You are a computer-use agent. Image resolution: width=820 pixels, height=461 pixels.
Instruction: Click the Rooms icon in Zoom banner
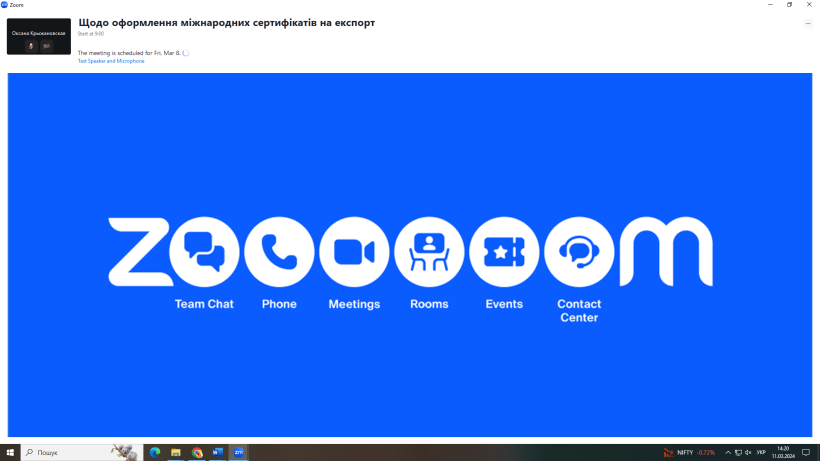(x=429, y=251)
